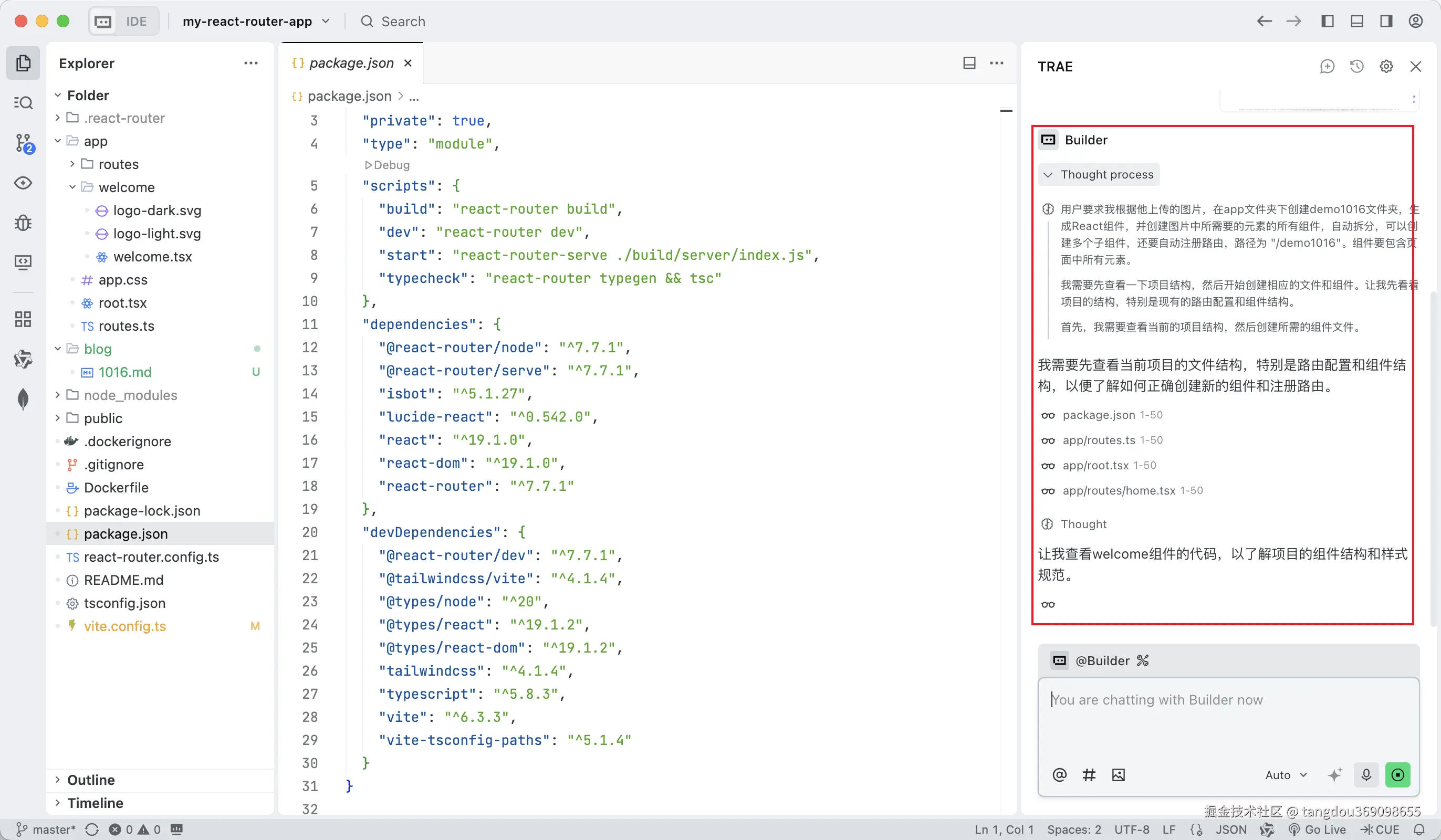Start a new chat in TRAE panel
Viewport: 1441px width, 840px height.
point(1327,66)
